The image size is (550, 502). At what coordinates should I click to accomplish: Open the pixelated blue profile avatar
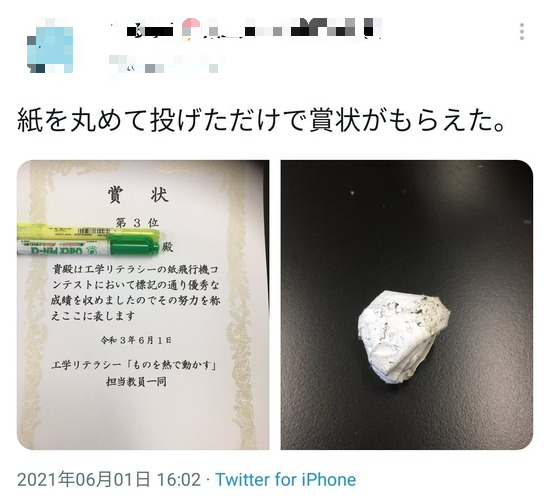point(50,46)
